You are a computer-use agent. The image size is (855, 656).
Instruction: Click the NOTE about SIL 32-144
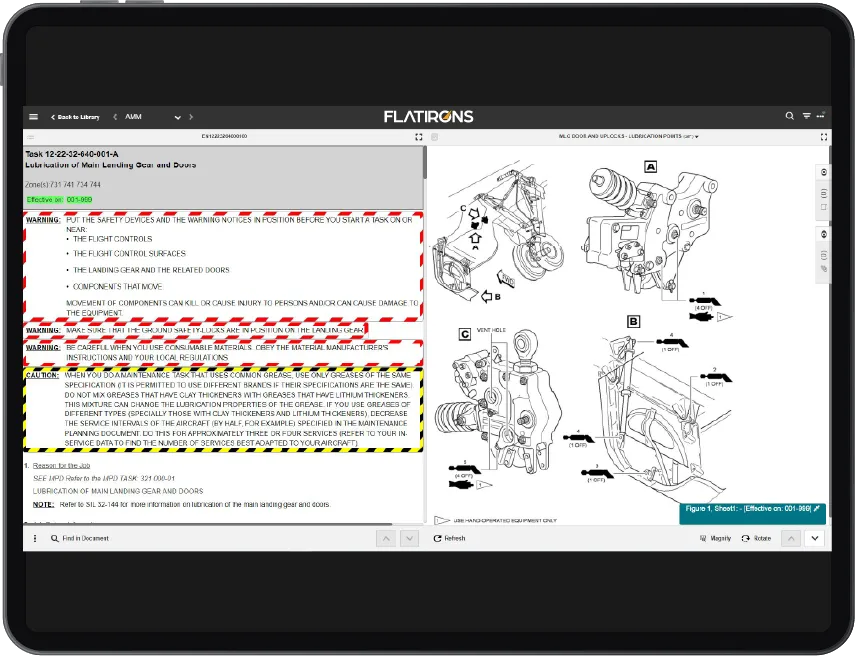tap(182, 504)
